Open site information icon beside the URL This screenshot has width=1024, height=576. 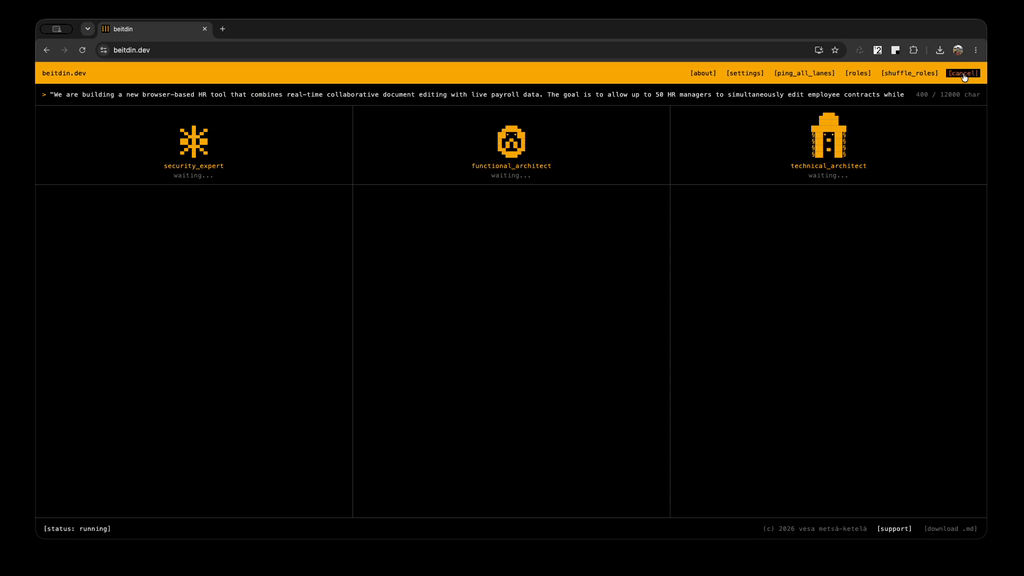click(x=103, y=50)
